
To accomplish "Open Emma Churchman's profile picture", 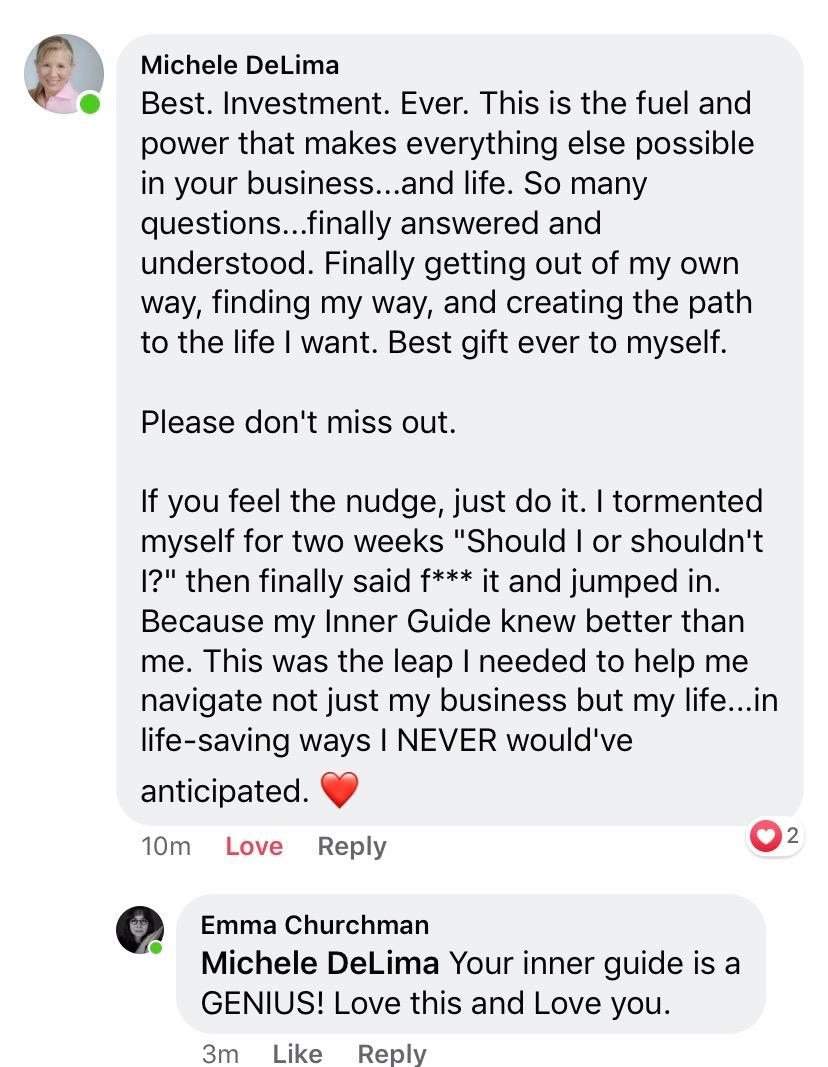I will pos(139,930).
